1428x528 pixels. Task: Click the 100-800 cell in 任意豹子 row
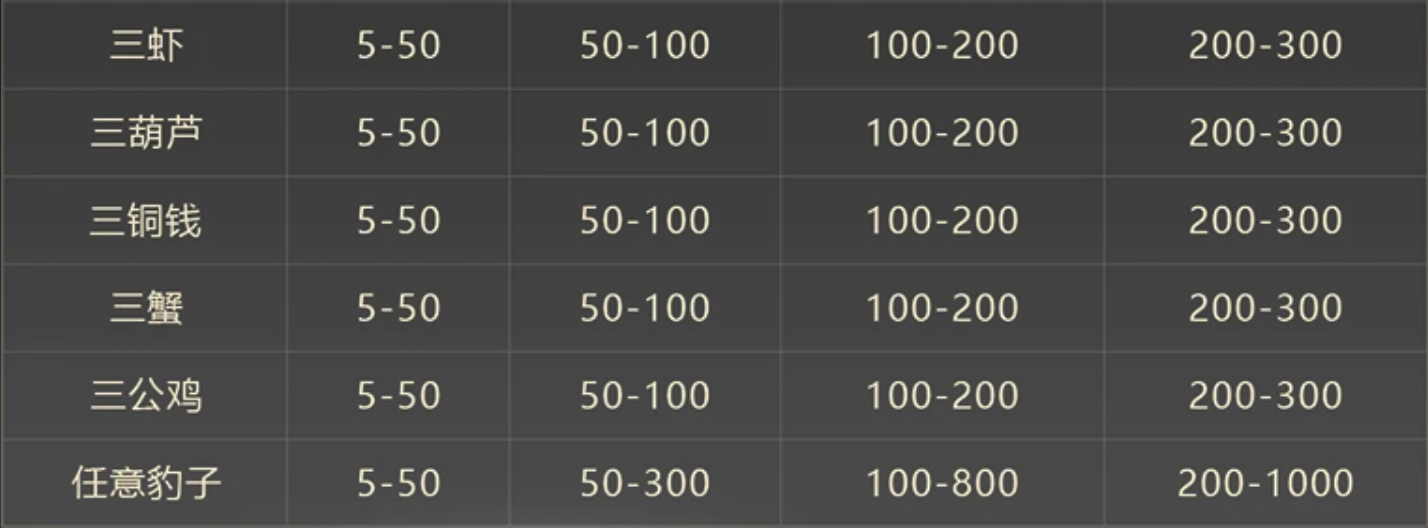pyautogui.click(x=942, y=484)
